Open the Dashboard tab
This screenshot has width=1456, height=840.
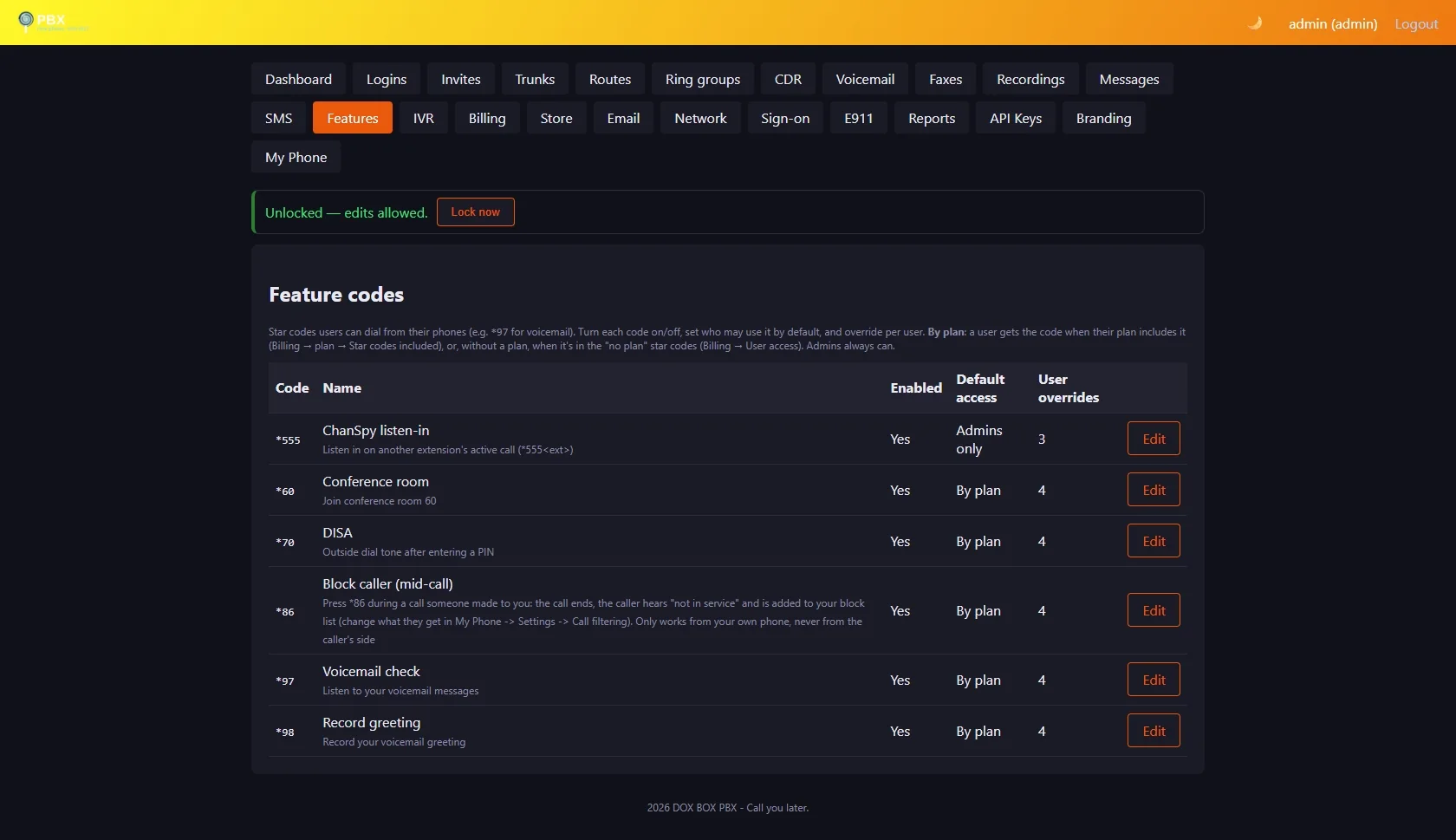click(298, 79)
